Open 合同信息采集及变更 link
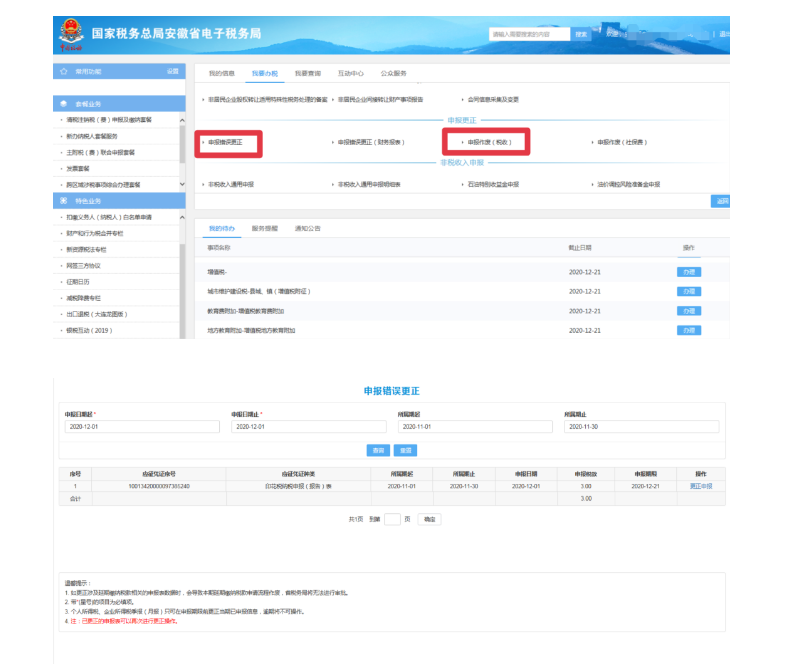Viewport: 811px width, 664px height. pyautogui.click(x=493, y=99)
